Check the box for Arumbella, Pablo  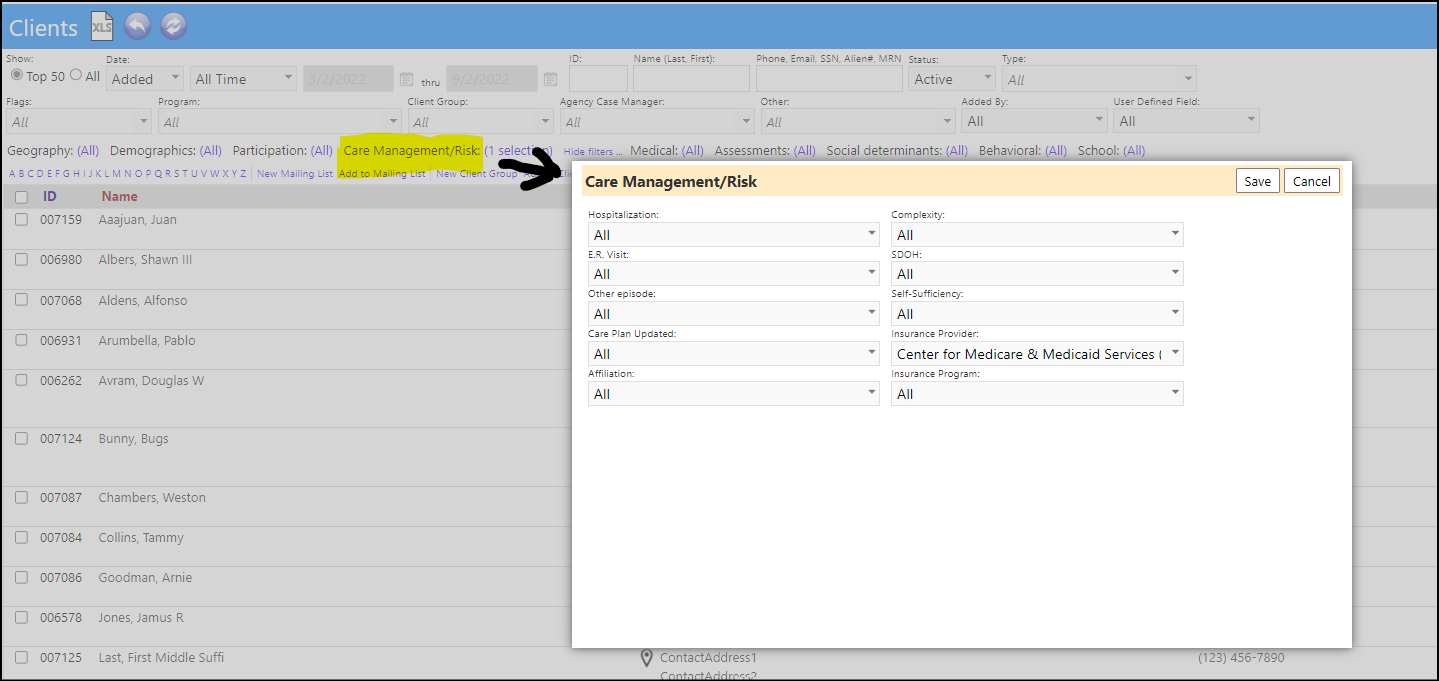pos(21,341)
